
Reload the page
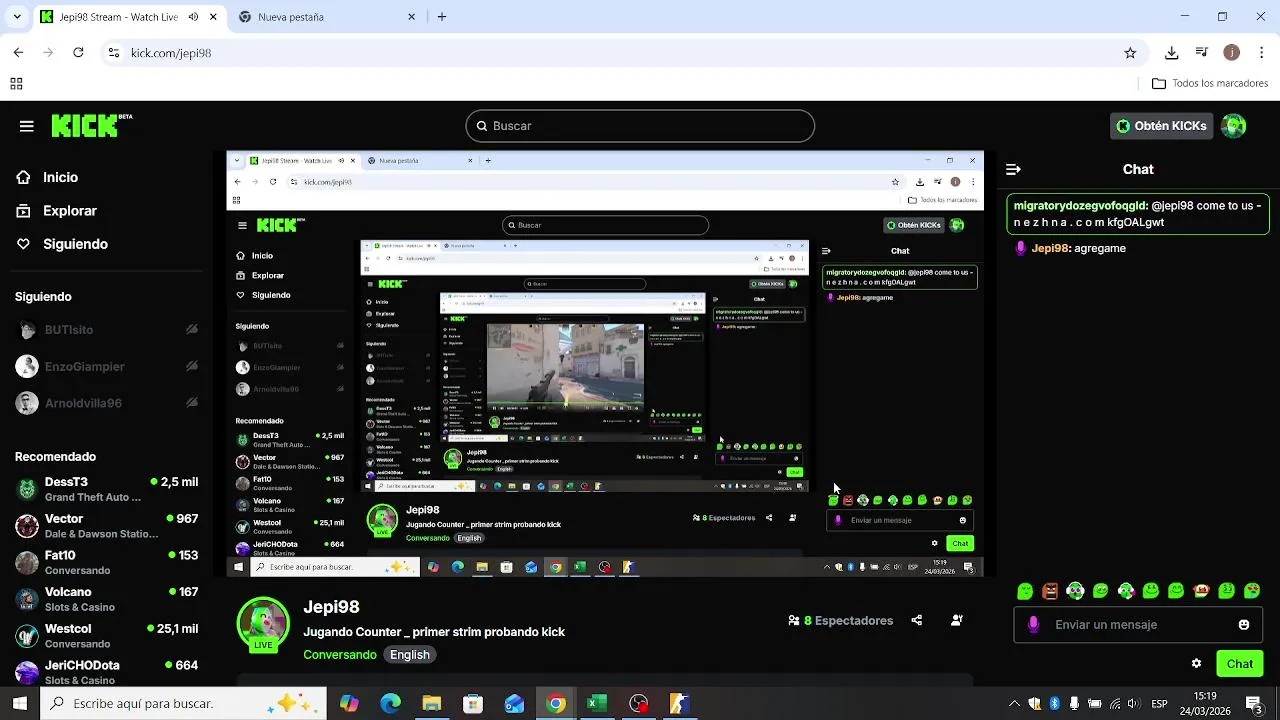pos(78,53)
